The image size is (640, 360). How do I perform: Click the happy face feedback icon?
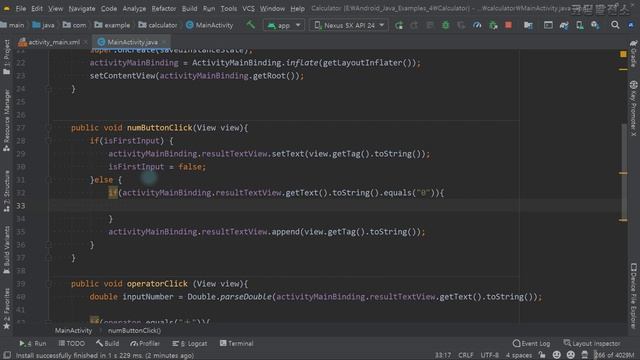(556, 355)
